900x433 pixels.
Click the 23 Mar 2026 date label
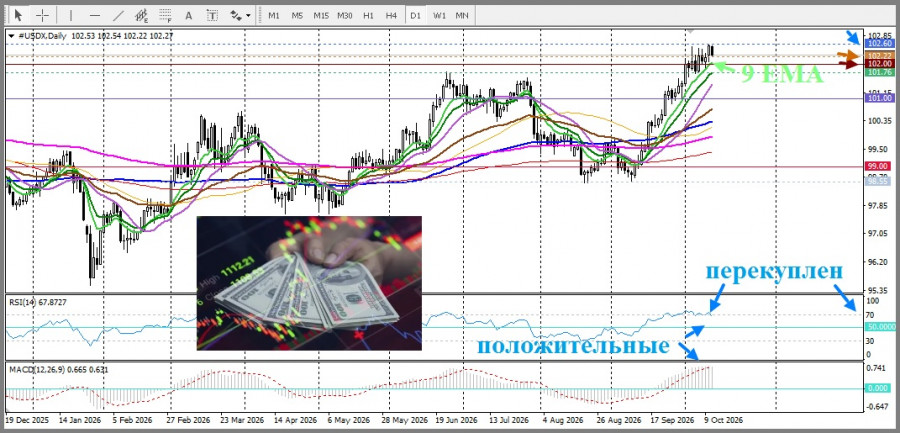pyautogui.click(x=242, y=420)
